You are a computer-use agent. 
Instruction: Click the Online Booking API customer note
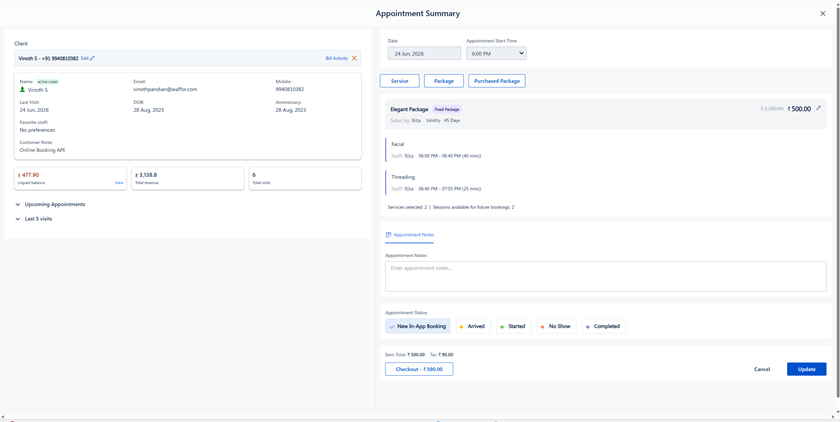(x=42, y=150)
